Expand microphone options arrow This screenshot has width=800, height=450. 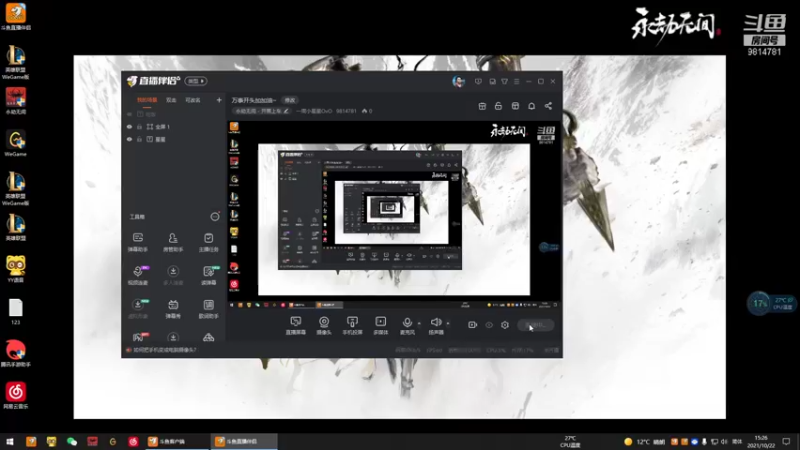[419, 323]
